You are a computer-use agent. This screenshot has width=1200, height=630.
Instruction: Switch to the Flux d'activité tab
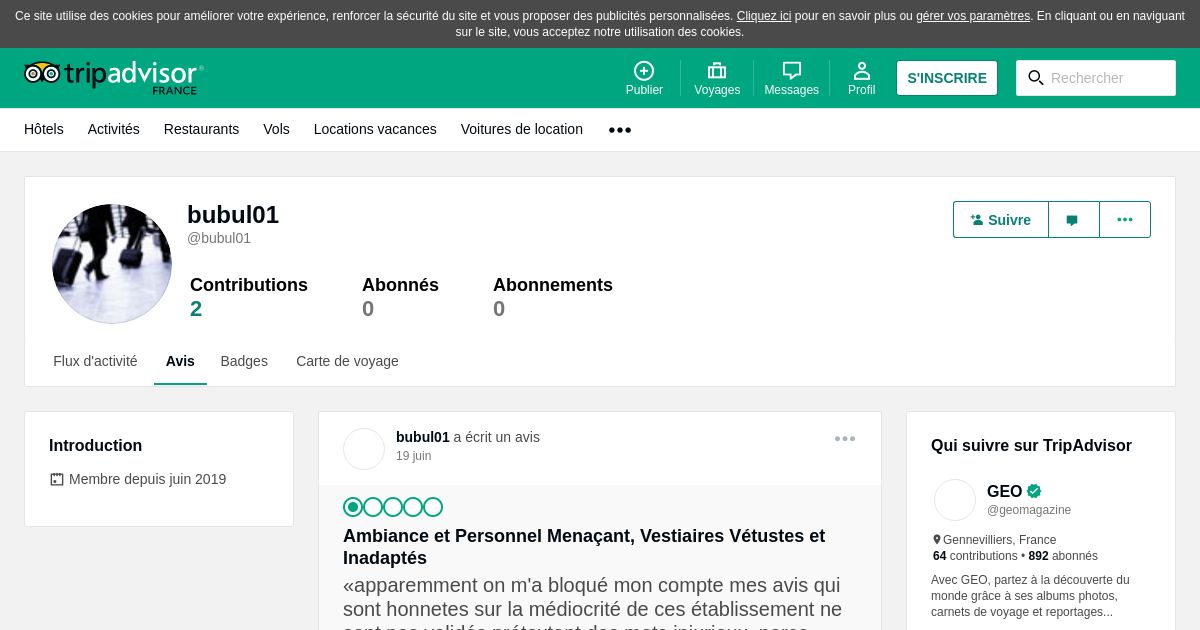(95, 361)
